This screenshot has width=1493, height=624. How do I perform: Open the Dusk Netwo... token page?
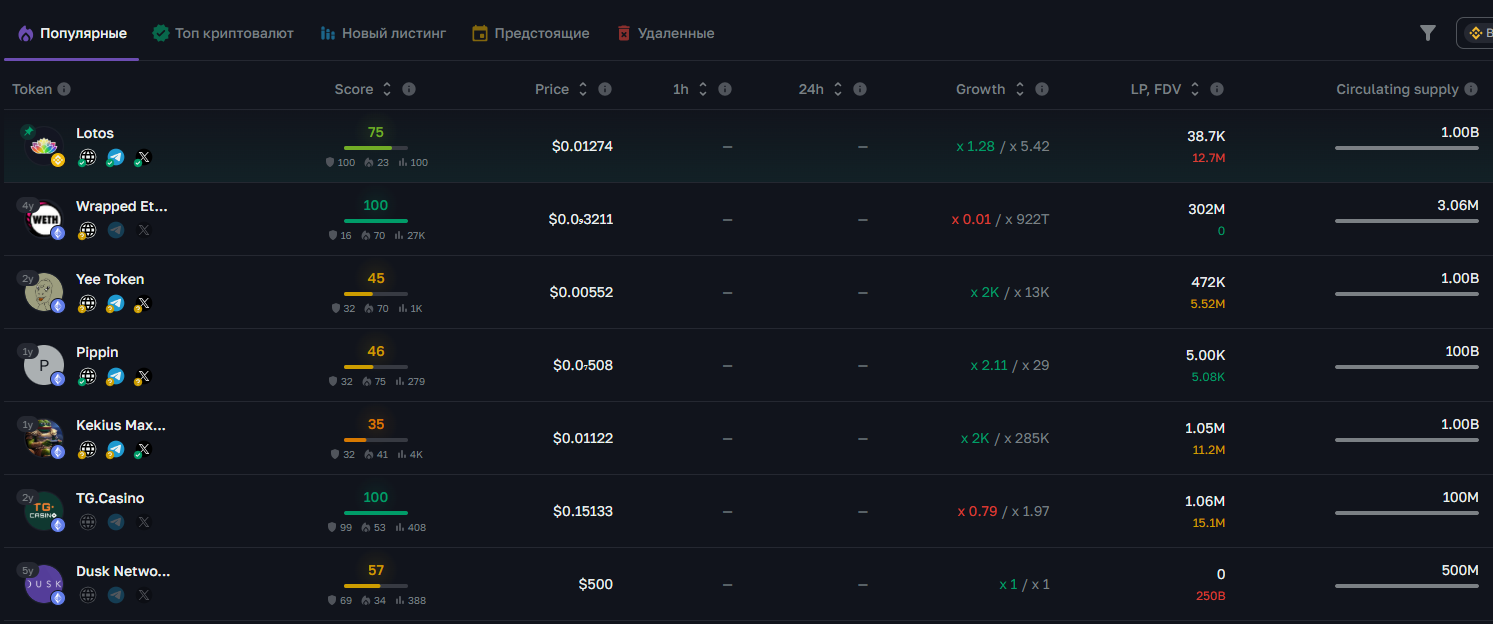coord(123,571)
